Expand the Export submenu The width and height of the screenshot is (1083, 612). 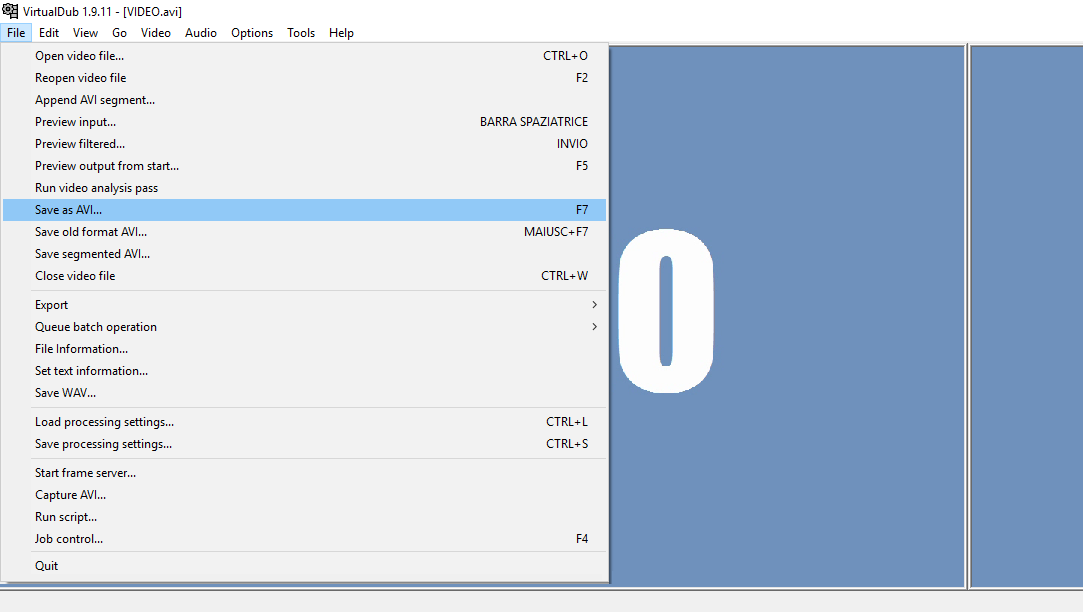click(x=305, y=305)
